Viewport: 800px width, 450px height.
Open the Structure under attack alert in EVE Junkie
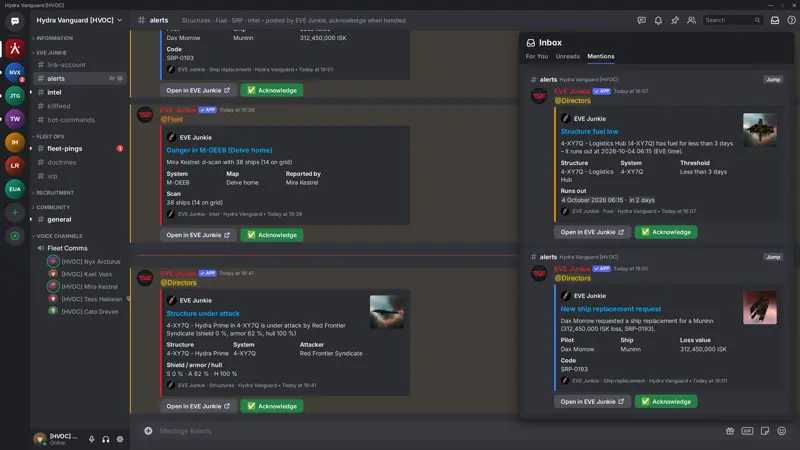[x=198, y=406]
